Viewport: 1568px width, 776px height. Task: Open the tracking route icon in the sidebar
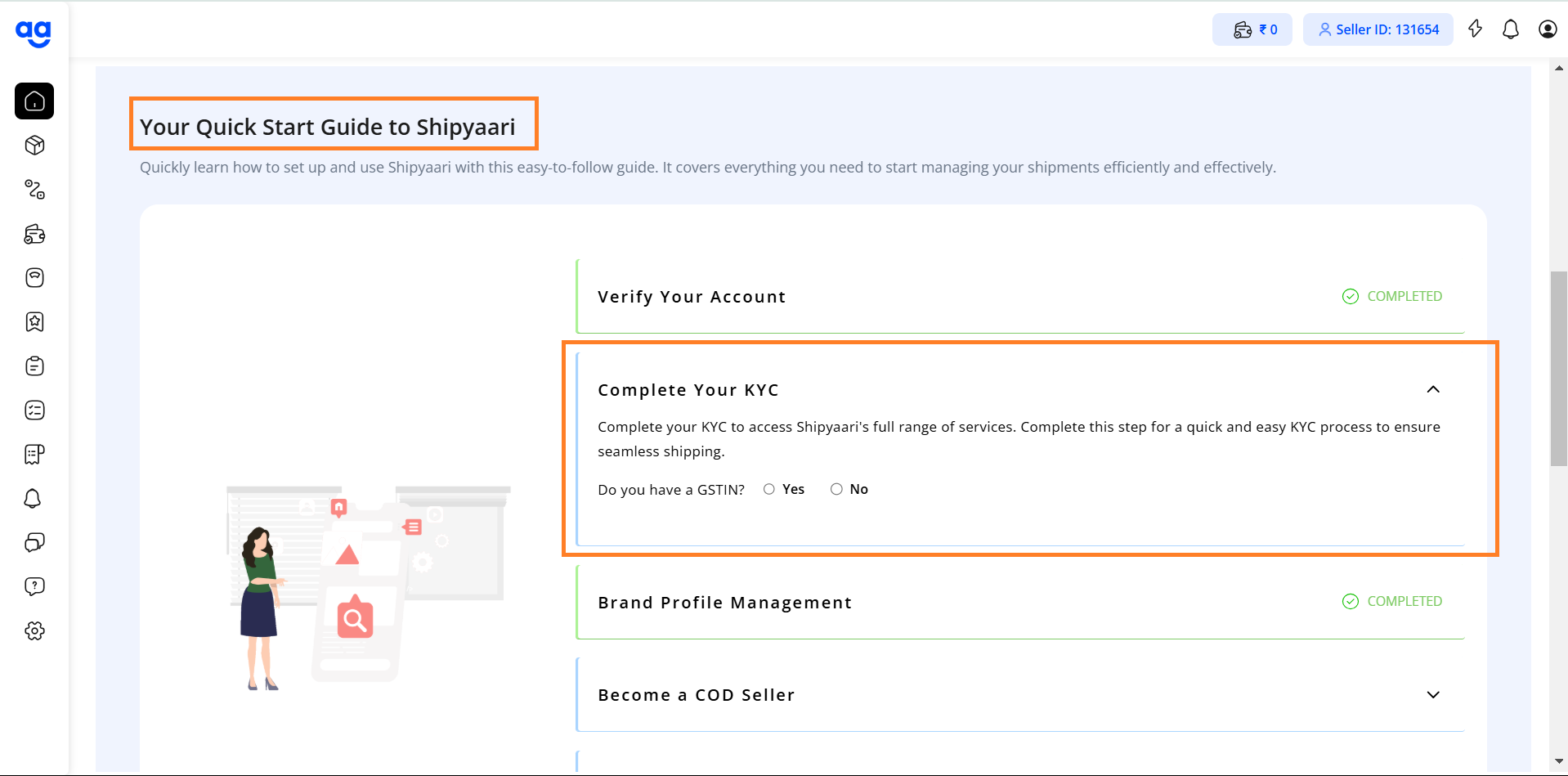[x=34, y=190]
